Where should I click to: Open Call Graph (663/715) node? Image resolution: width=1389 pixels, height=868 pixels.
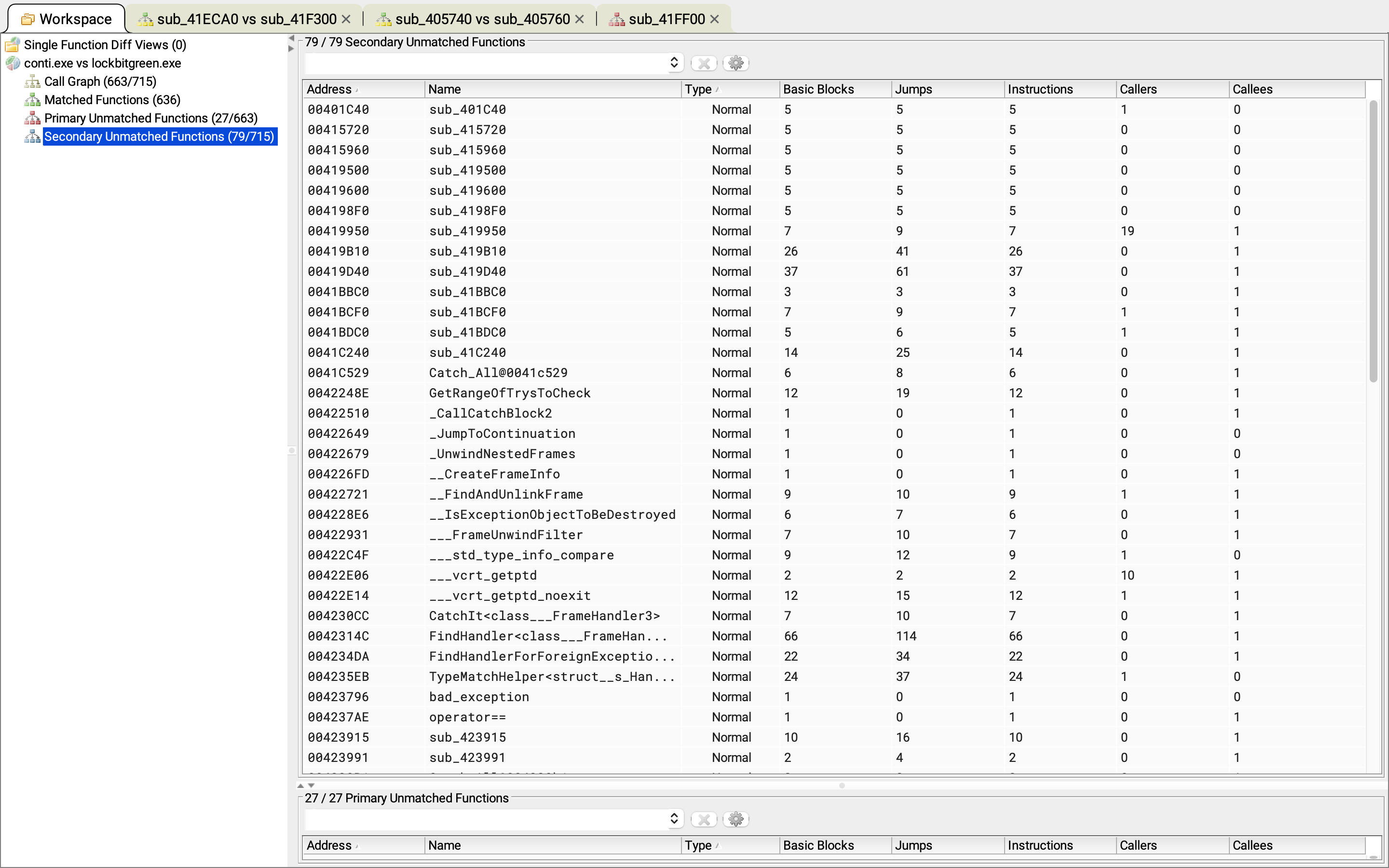[100, 81]
